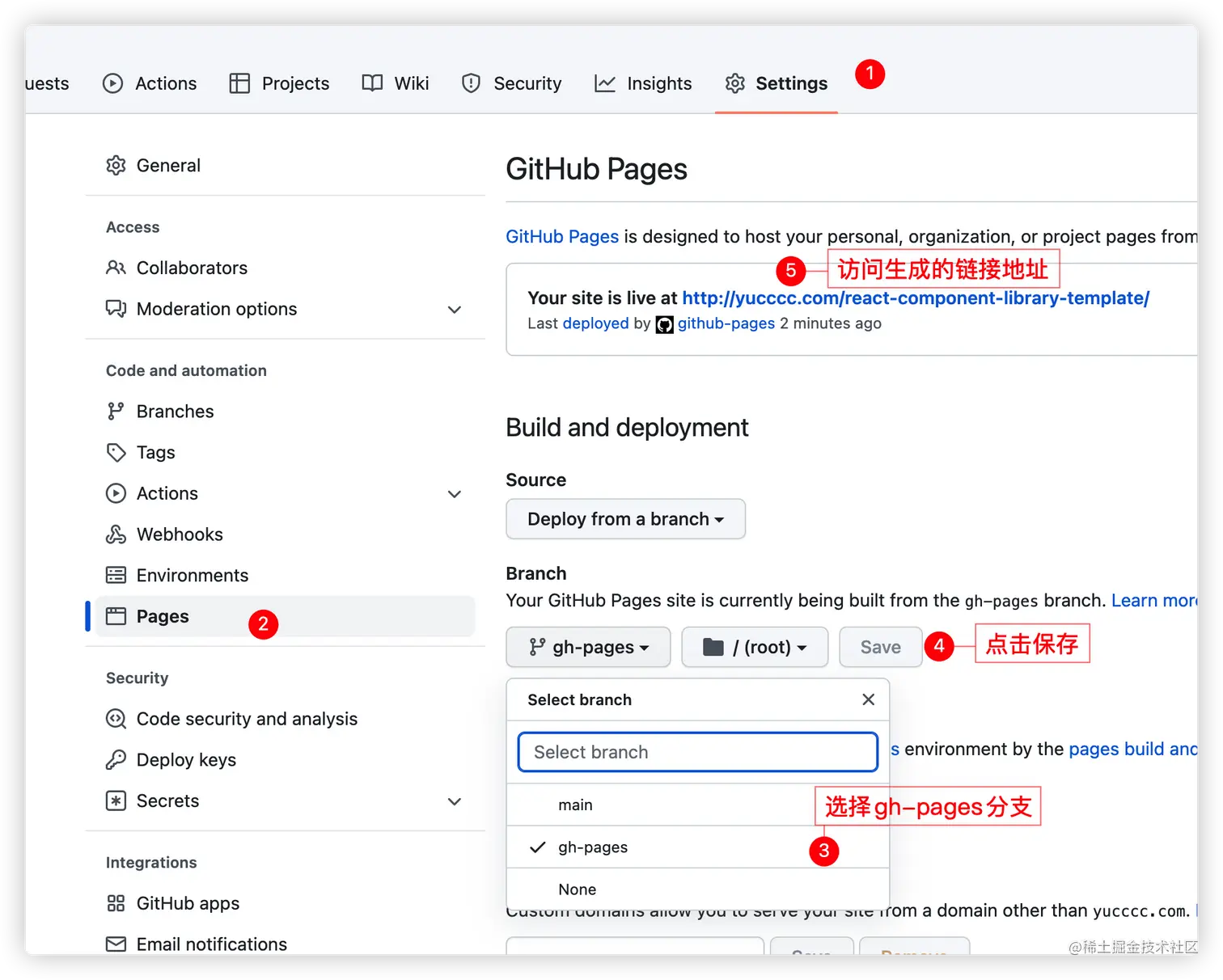Click the Pages browser icon
The width and height of the screenshot is (1223, 980).
point(116,616)
